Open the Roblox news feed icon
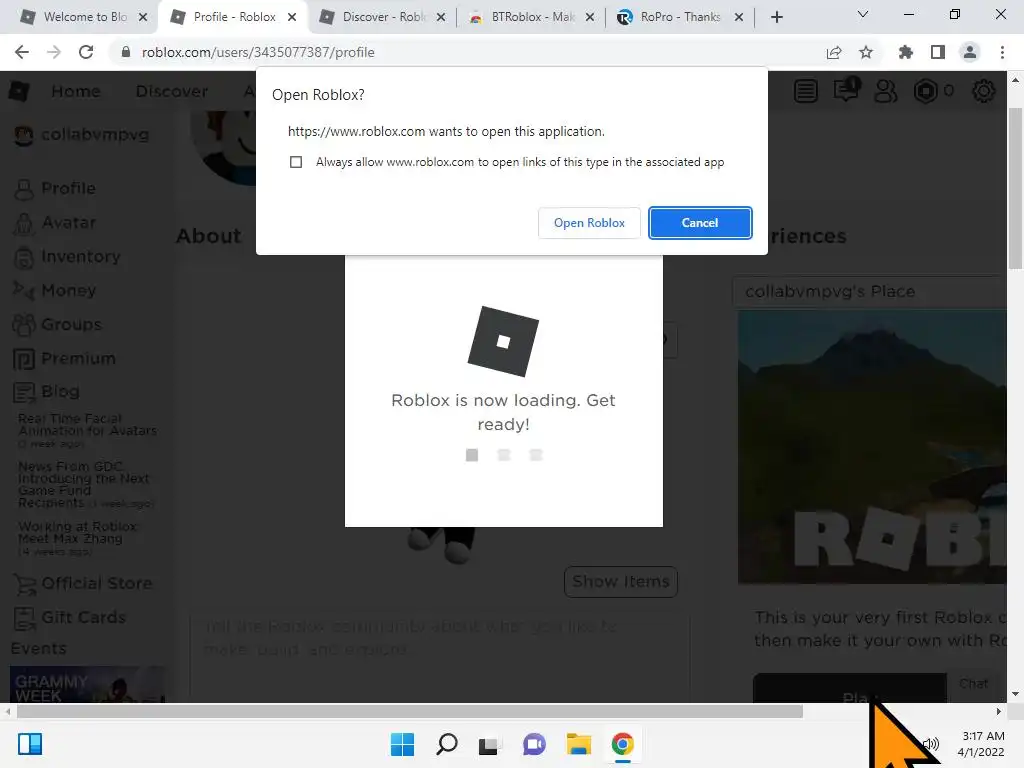Screen dimensions: 1024x768 click(x=806, y=91)
